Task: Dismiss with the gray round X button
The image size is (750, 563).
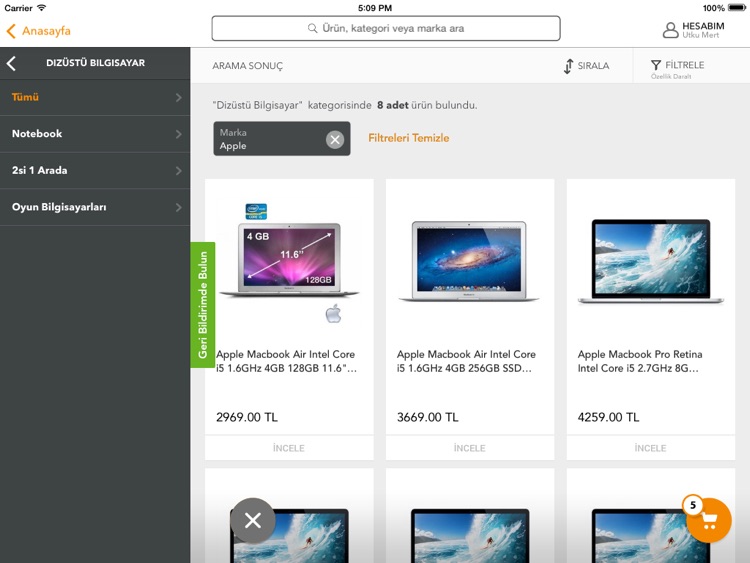Action: [x=253, y=520]
